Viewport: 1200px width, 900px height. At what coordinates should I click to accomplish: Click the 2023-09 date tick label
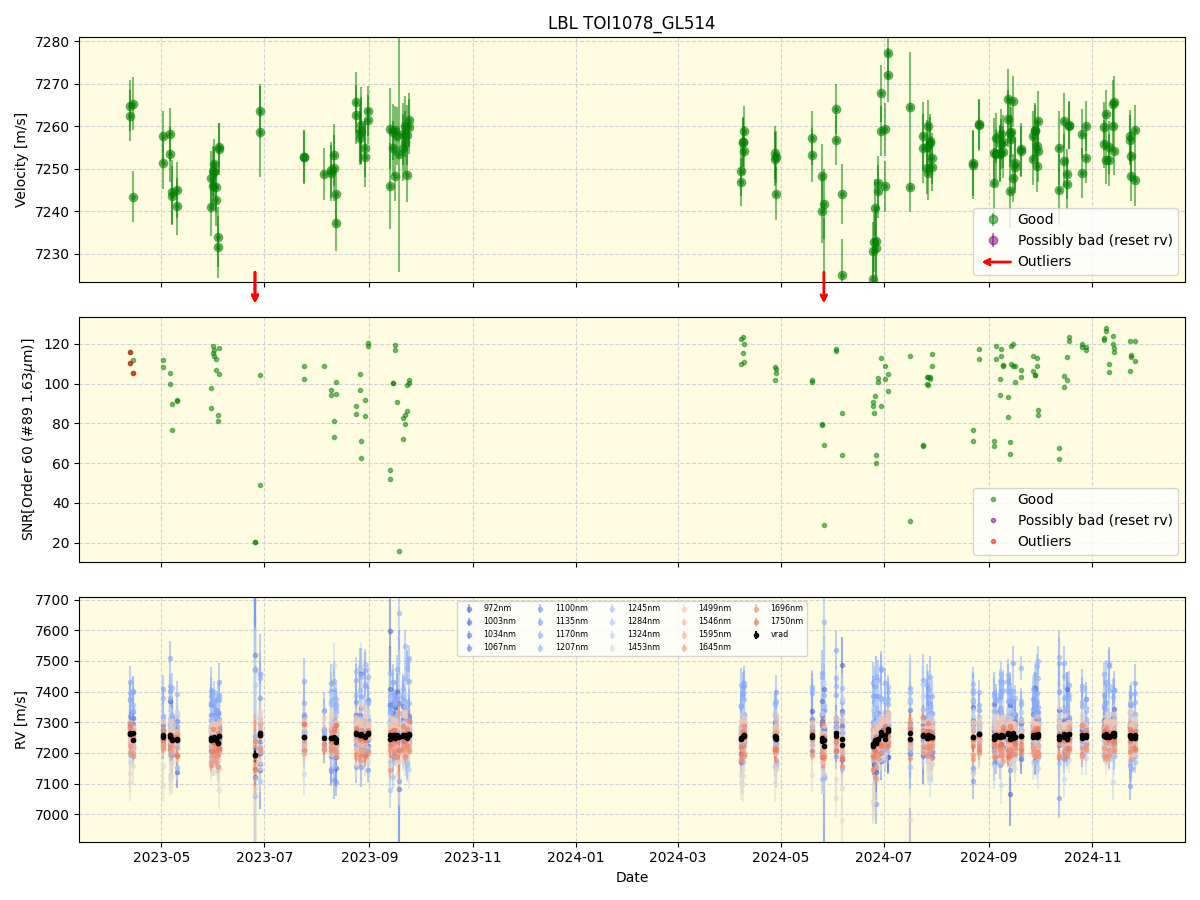pos(369,857)
